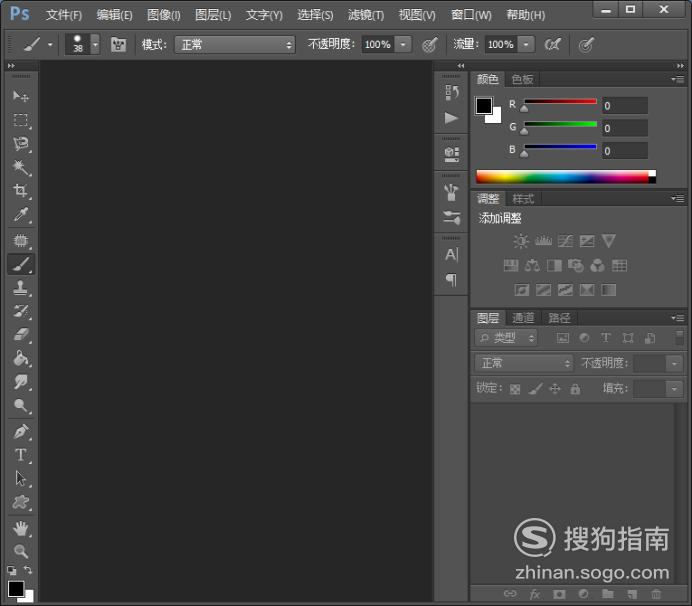Add a Hue/Saturation adjustment
Screen dimensions: 692x606
coord(511,265)
